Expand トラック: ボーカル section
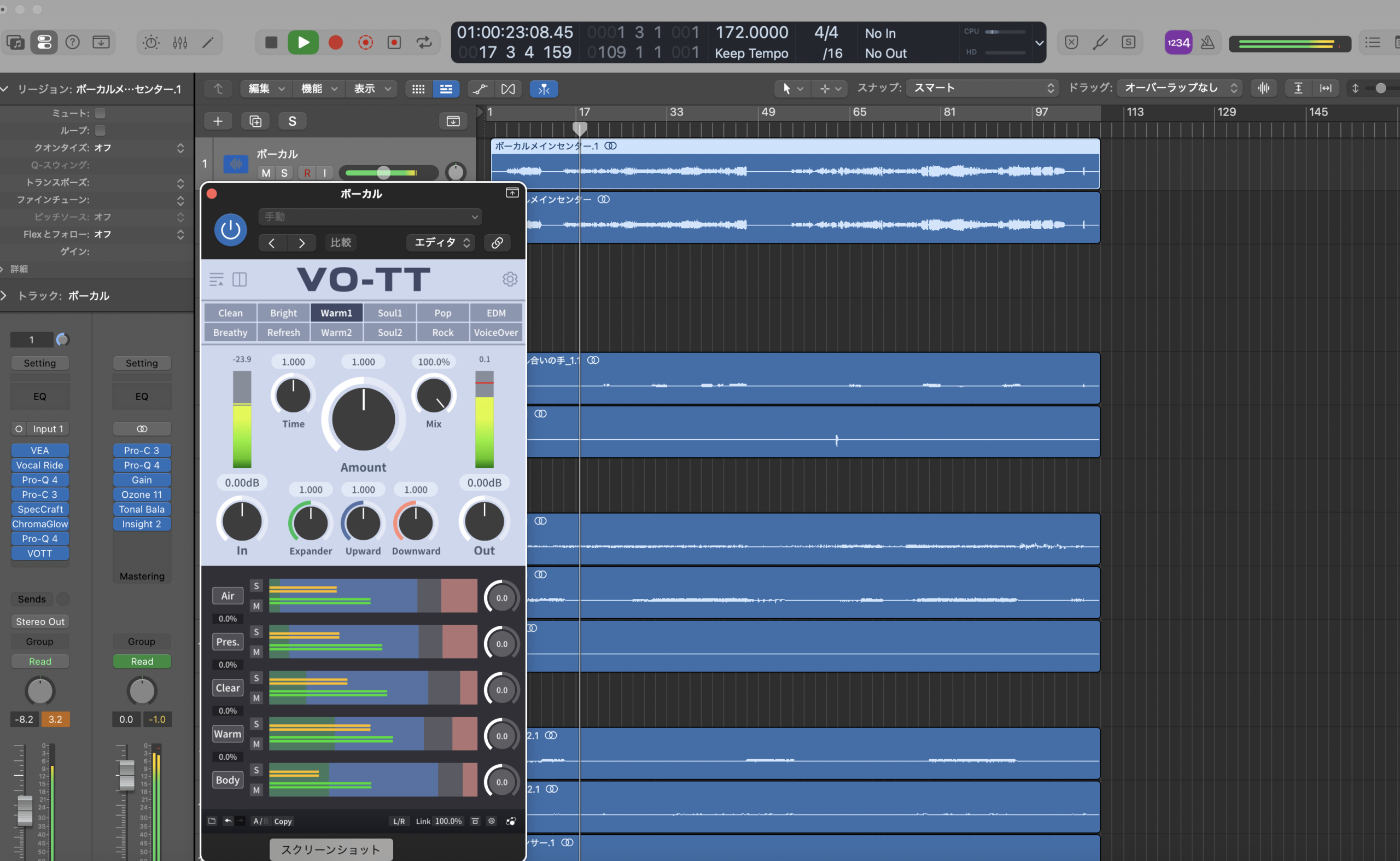1400x861 pixels. pyautogui.click(x=4, y=295)
